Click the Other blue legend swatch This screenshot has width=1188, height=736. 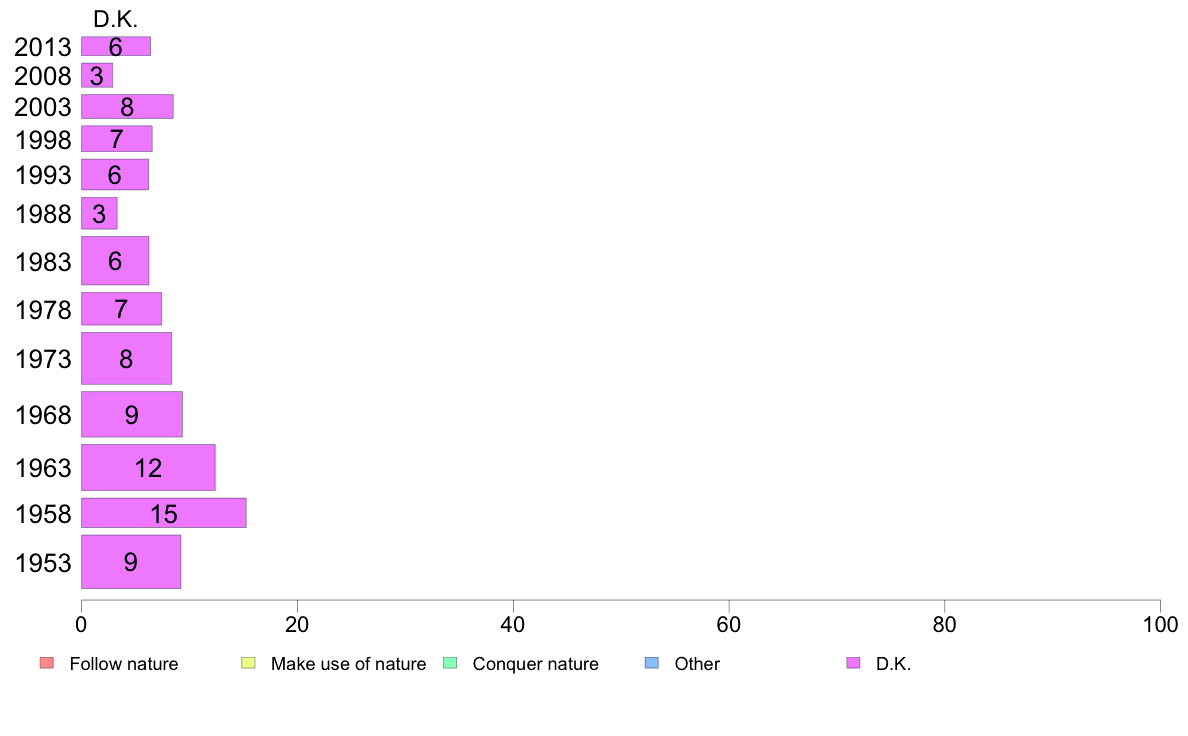652,663
